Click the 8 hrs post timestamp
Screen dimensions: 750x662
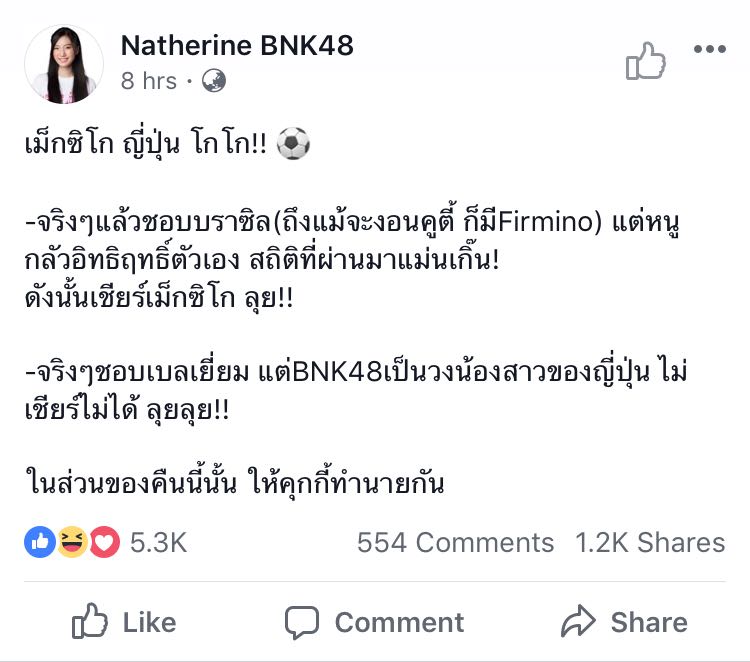148,81
